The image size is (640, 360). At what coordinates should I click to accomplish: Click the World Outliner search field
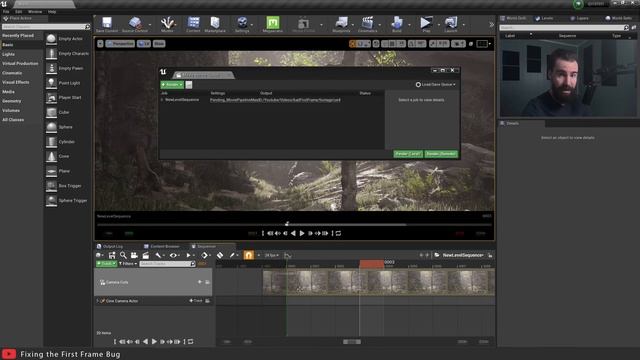(563, 27)
